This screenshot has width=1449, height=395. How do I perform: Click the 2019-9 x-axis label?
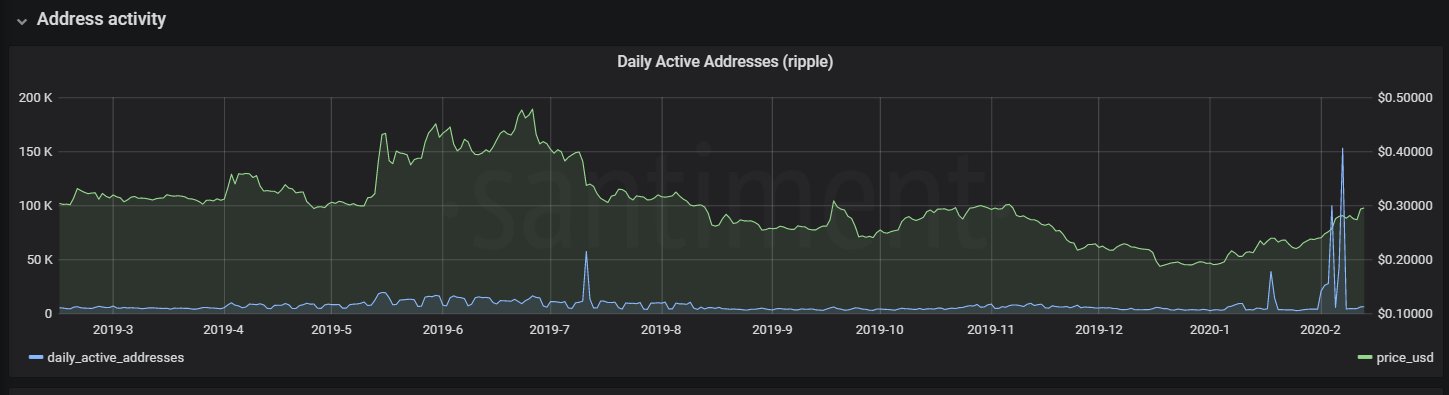[772, 328]
